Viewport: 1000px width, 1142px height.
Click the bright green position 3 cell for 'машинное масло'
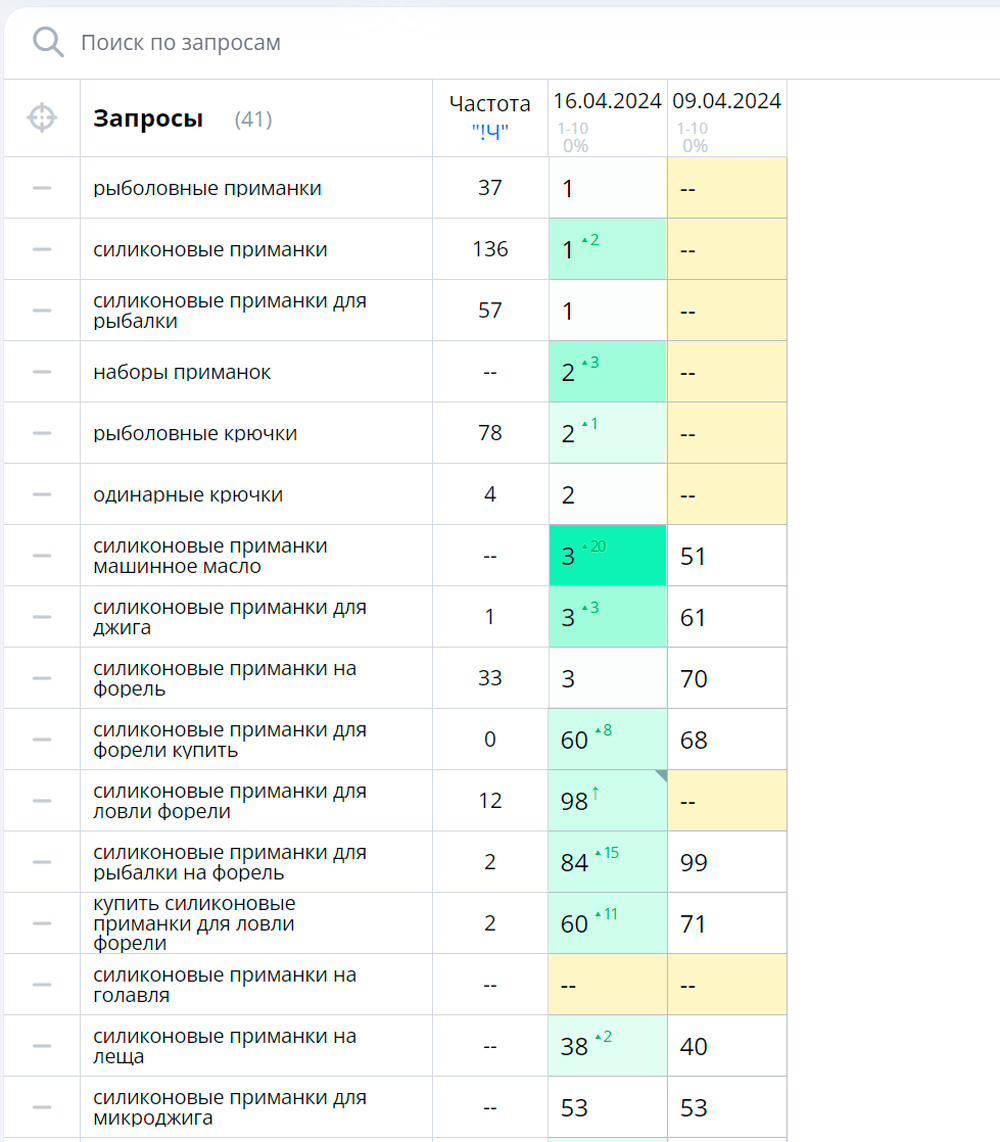click(607, 556)
